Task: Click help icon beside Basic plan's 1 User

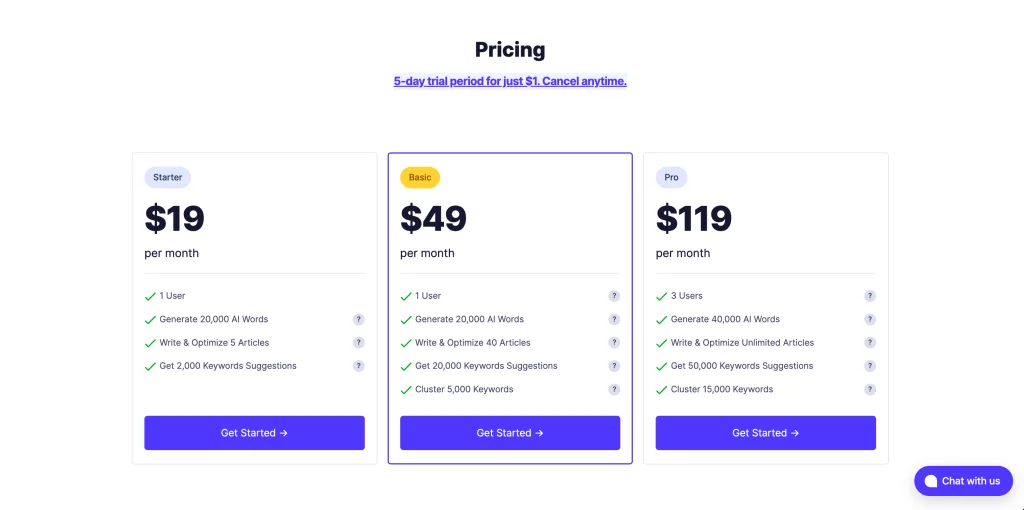Action: pyautogui.click(x=614, y=296)
